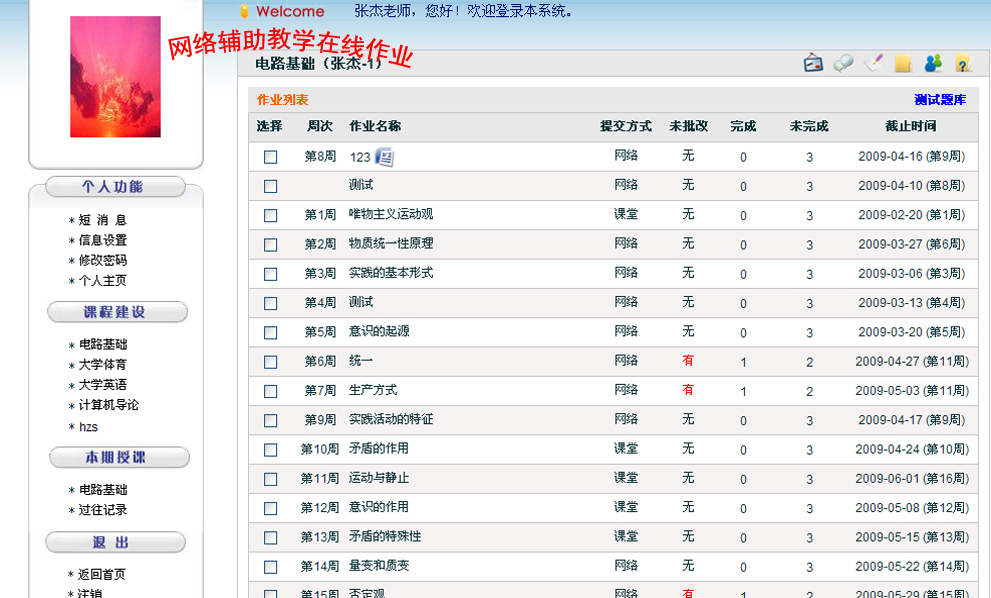Image resolution: width=991 pixels, height=598 pixels.
Task: Click the sunset profile picture
Action: tap(115, 77)
